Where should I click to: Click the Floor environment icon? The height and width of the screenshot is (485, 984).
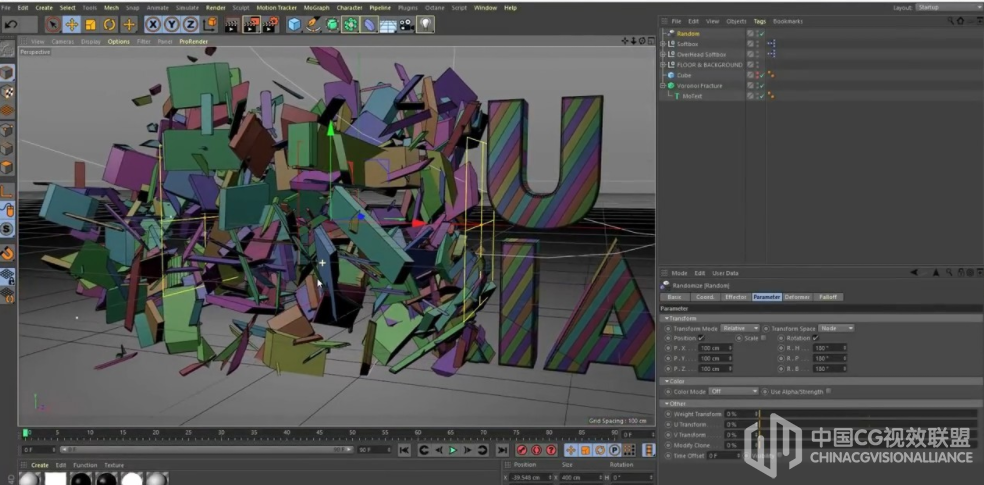(x=388, y=25)
